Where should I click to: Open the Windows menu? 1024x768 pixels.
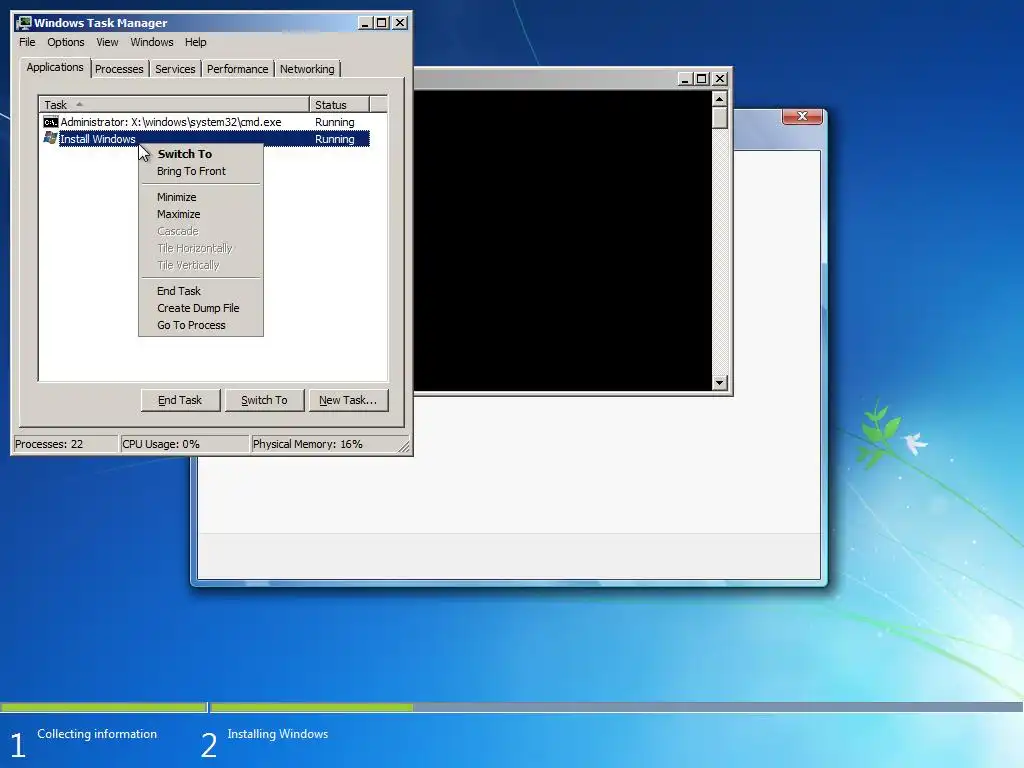click(152, 42)
